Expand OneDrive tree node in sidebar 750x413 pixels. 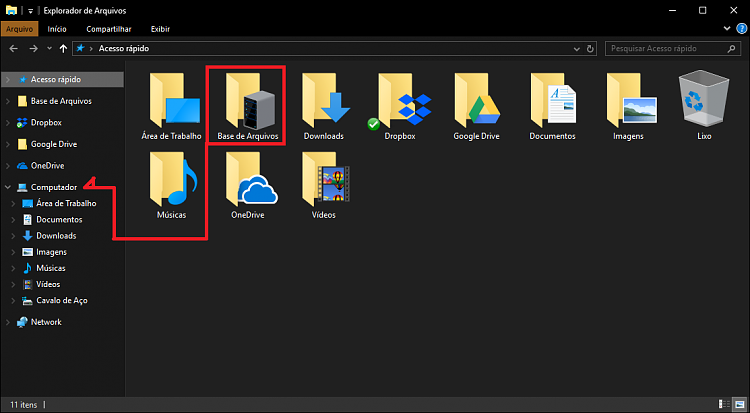tap(7, 166)
